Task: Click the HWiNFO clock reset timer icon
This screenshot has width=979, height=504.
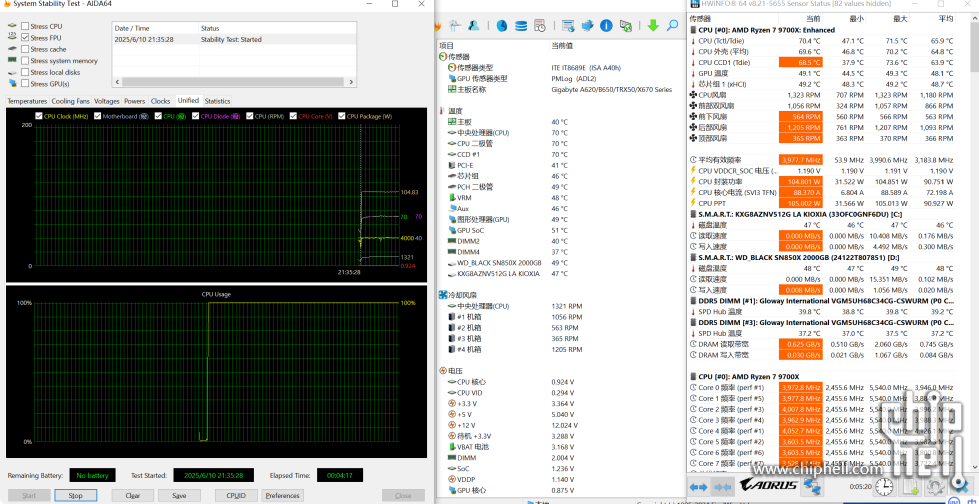Action: point(883,486)
